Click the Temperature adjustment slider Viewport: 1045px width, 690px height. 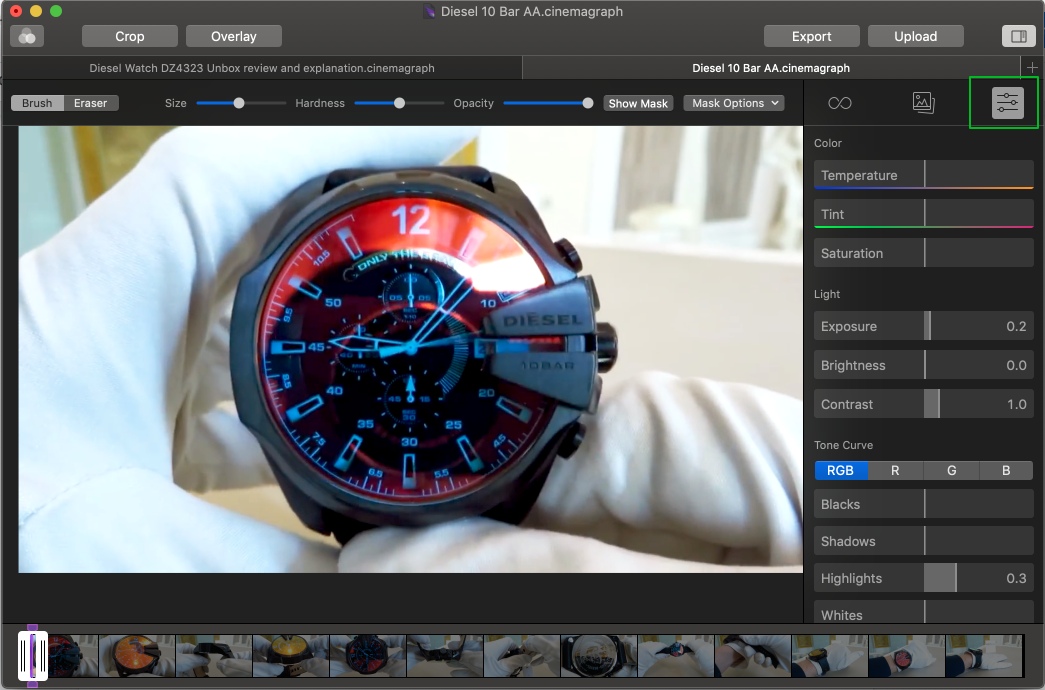tap(924, 175)
